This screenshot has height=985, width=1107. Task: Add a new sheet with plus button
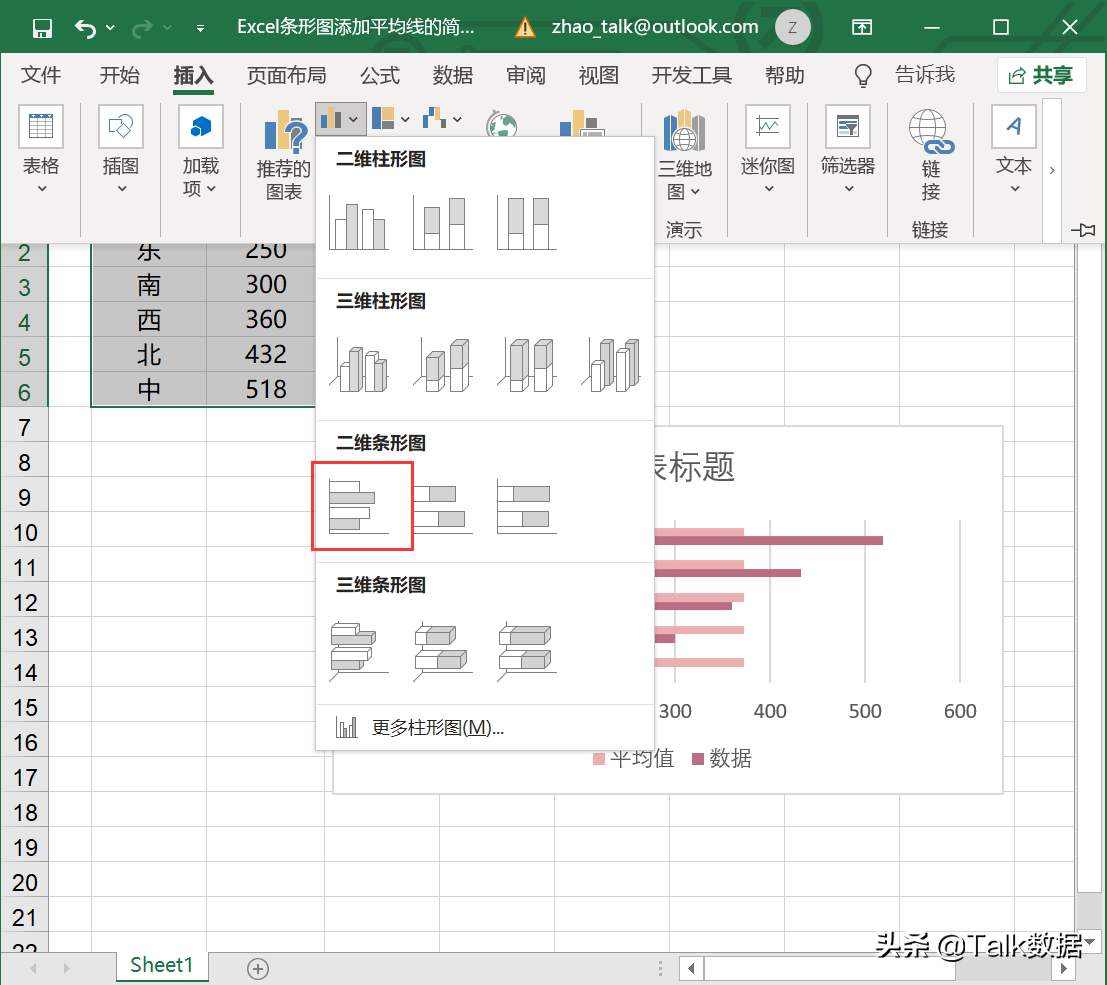coord(258,967)
